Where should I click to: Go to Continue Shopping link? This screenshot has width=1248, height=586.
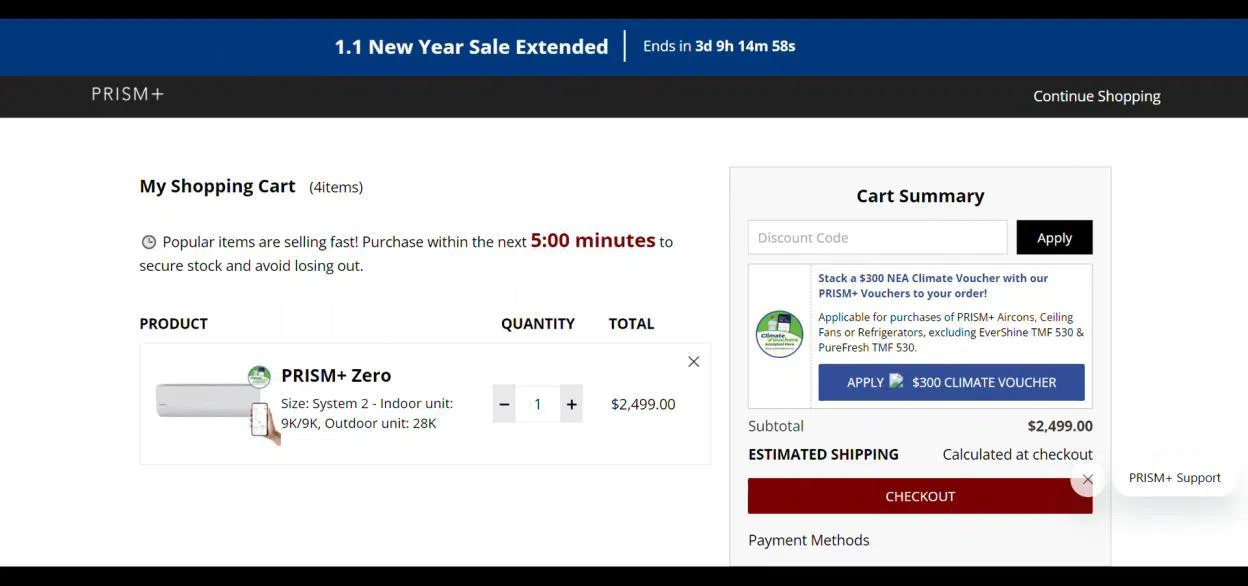tap(1096, 96)
